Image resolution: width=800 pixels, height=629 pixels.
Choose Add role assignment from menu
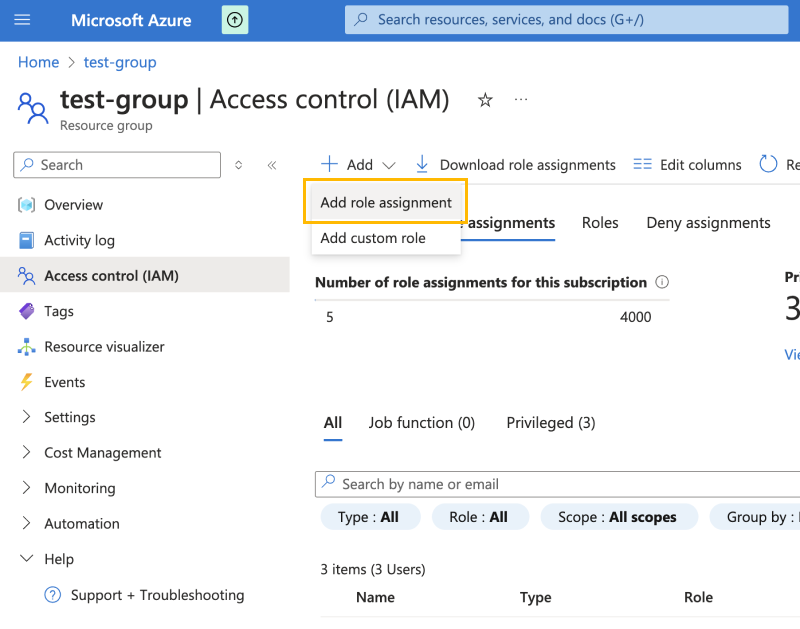(386, 203)
